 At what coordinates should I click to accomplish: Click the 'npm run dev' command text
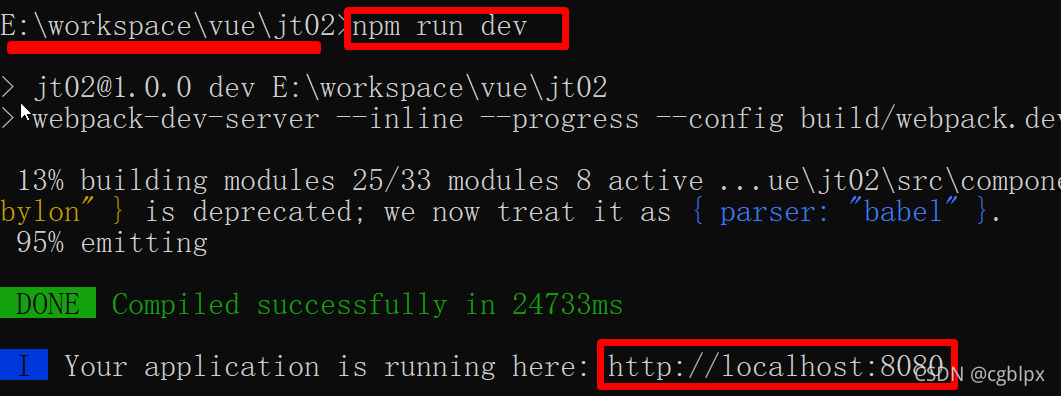click(439, 27)
